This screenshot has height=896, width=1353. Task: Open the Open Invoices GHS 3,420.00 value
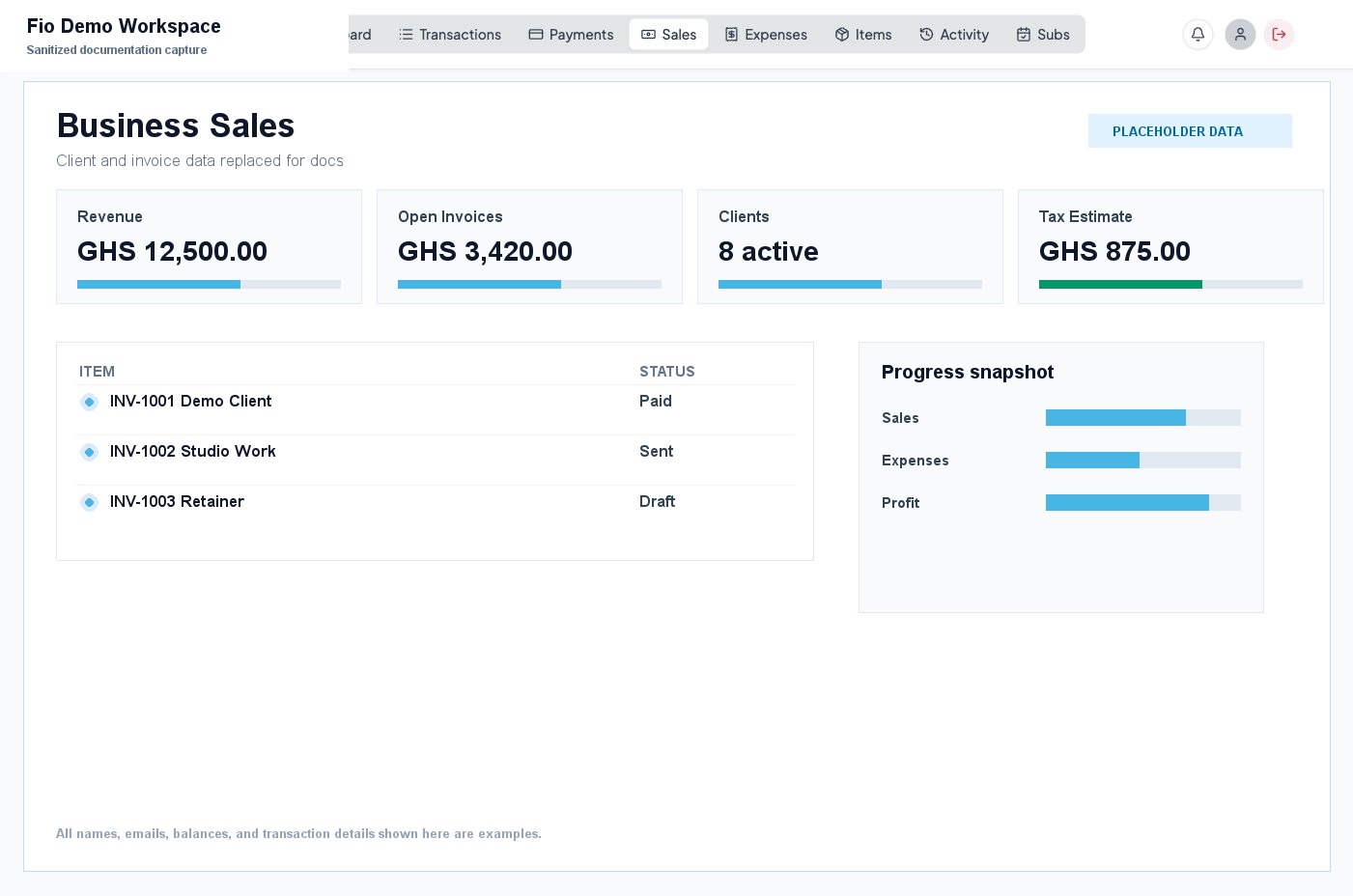point(485,251)
